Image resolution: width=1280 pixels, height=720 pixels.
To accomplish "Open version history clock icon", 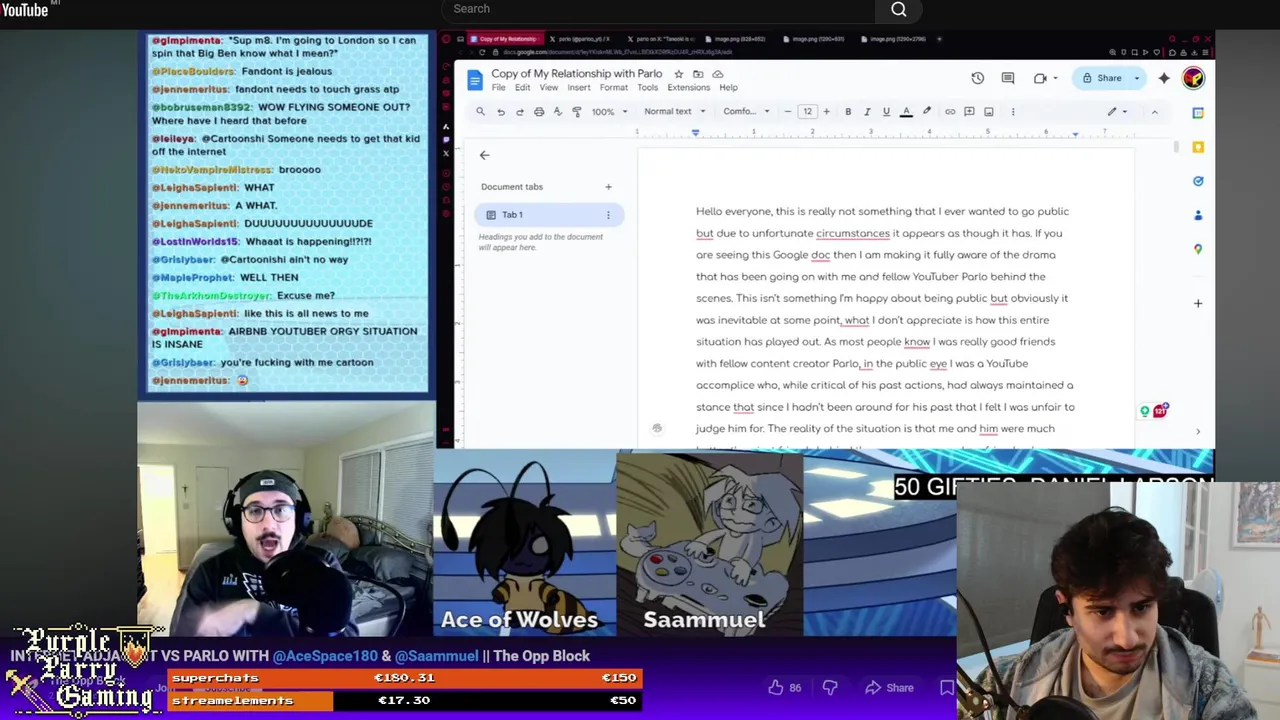I will [x=977, y=78].
